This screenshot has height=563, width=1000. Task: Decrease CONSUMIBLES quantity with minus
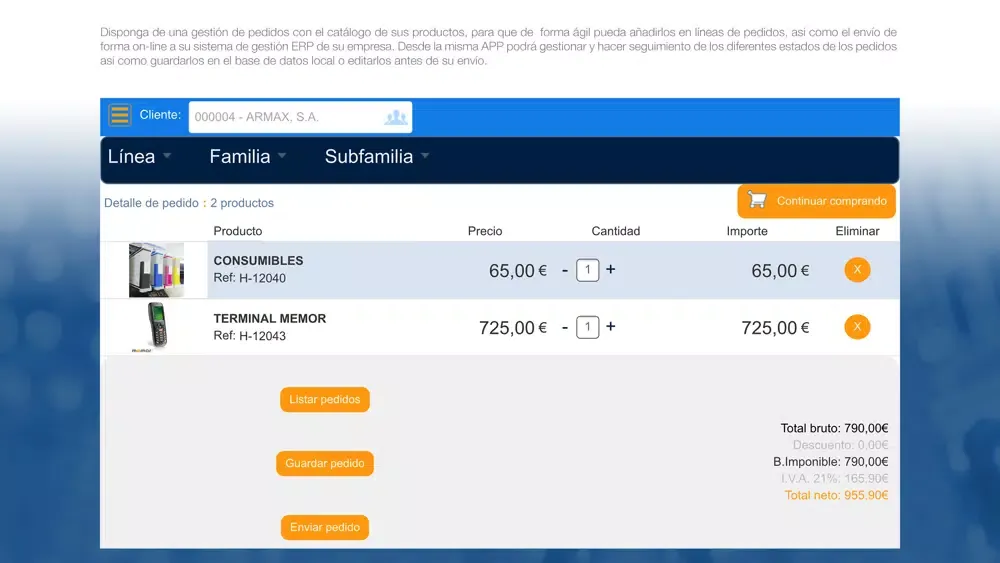point(565,270)
